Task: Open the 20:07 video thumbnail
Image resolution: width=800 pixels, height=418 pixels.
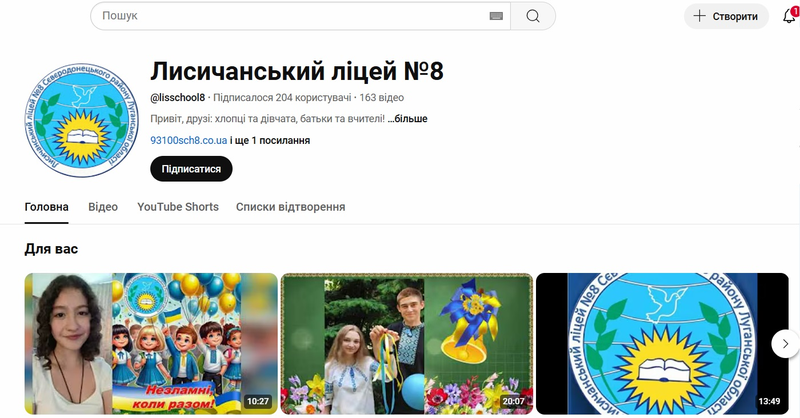Action: (x=406, y=343)
